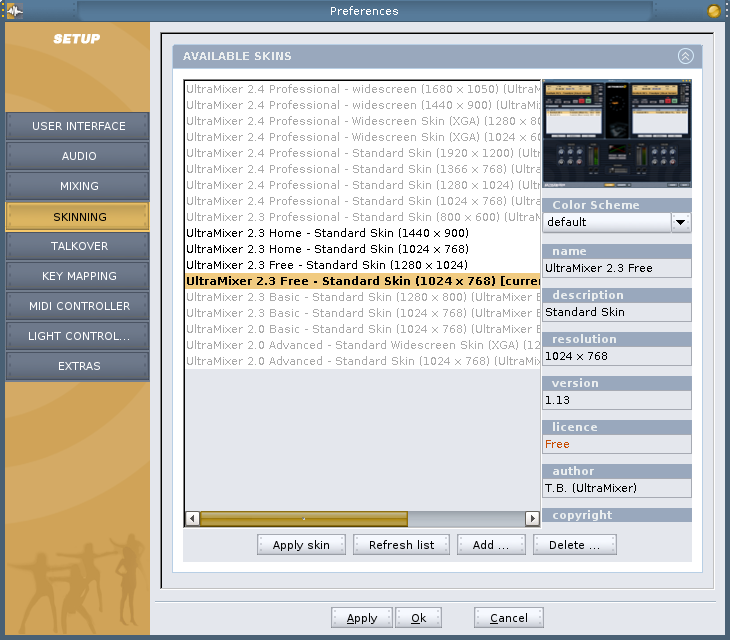Click the skin list right scroll arrow
Image resolution: width=730 pixels, height=640 pixels.
click(532, 518)
